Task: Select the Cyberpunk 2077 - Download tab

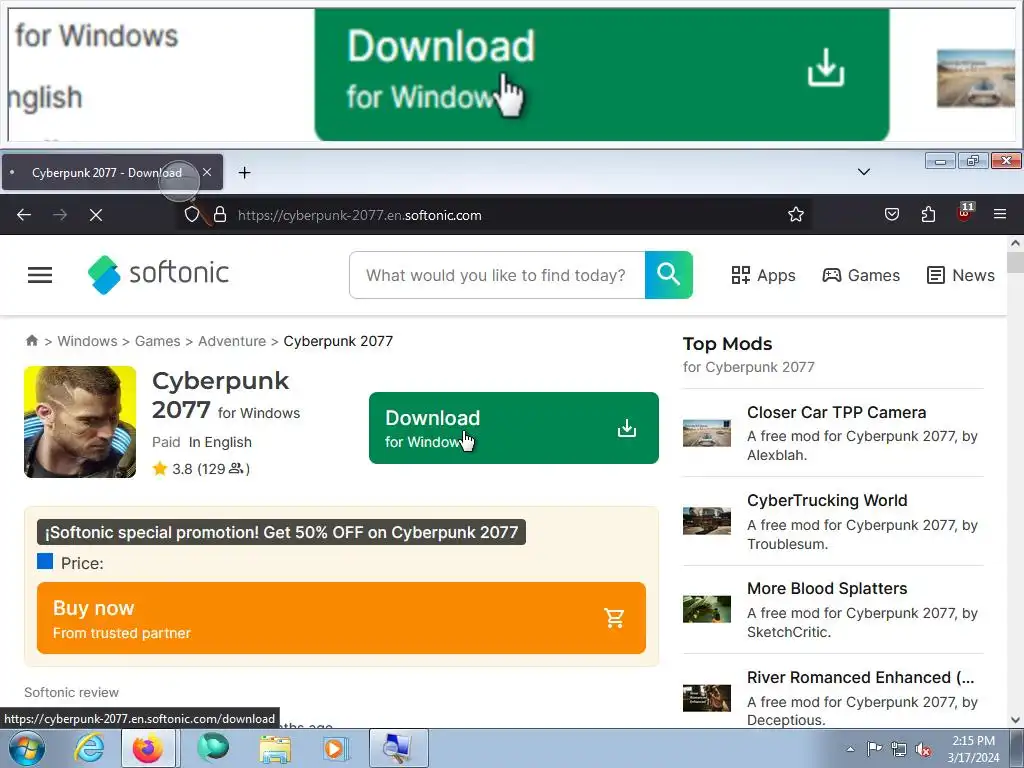Action: [x=112, y=172]
